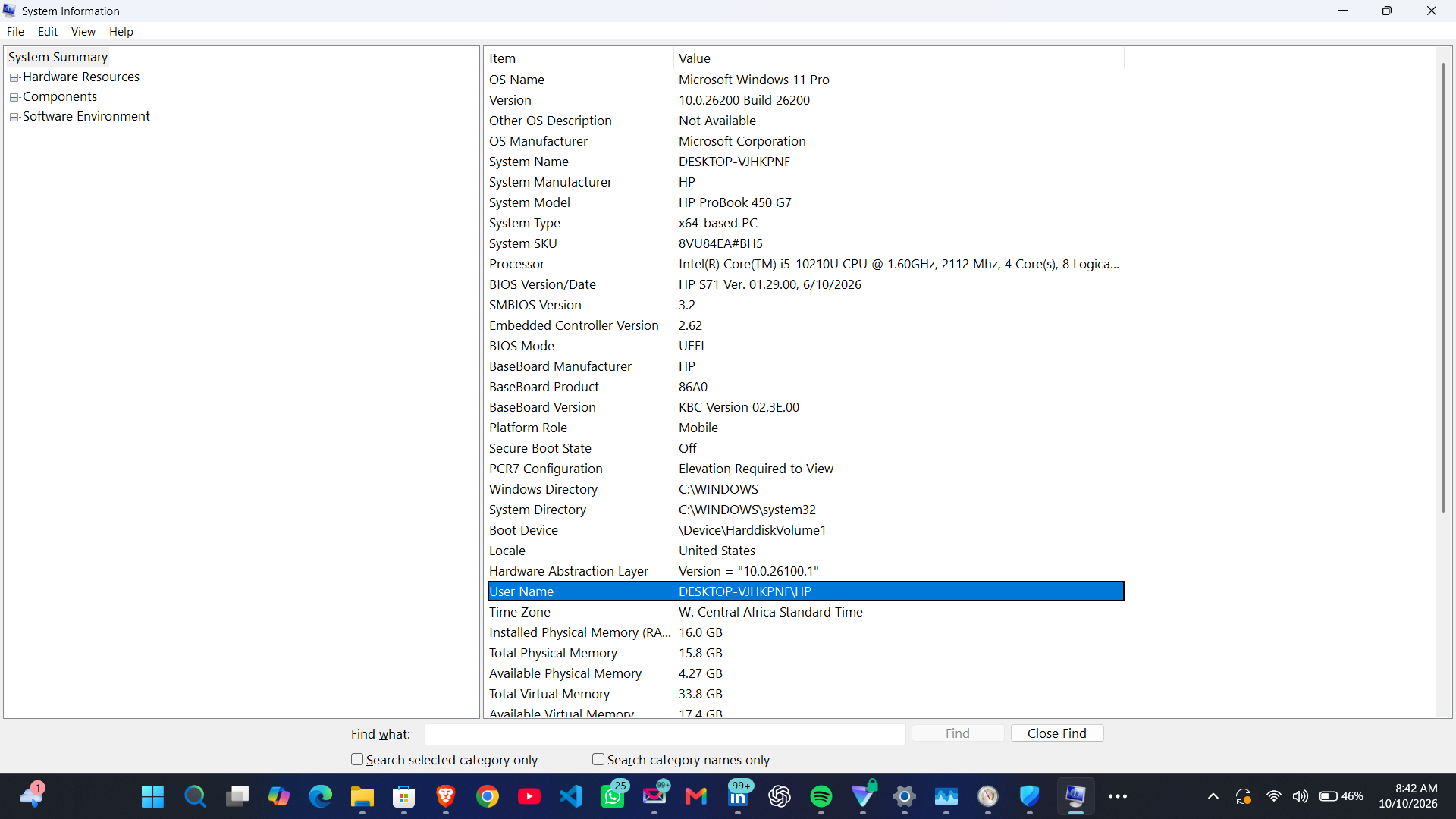Viewport: 1456px width, 819px height.
Task: Open File Explorer from the taskbar
Action: [x=362, y=796]
